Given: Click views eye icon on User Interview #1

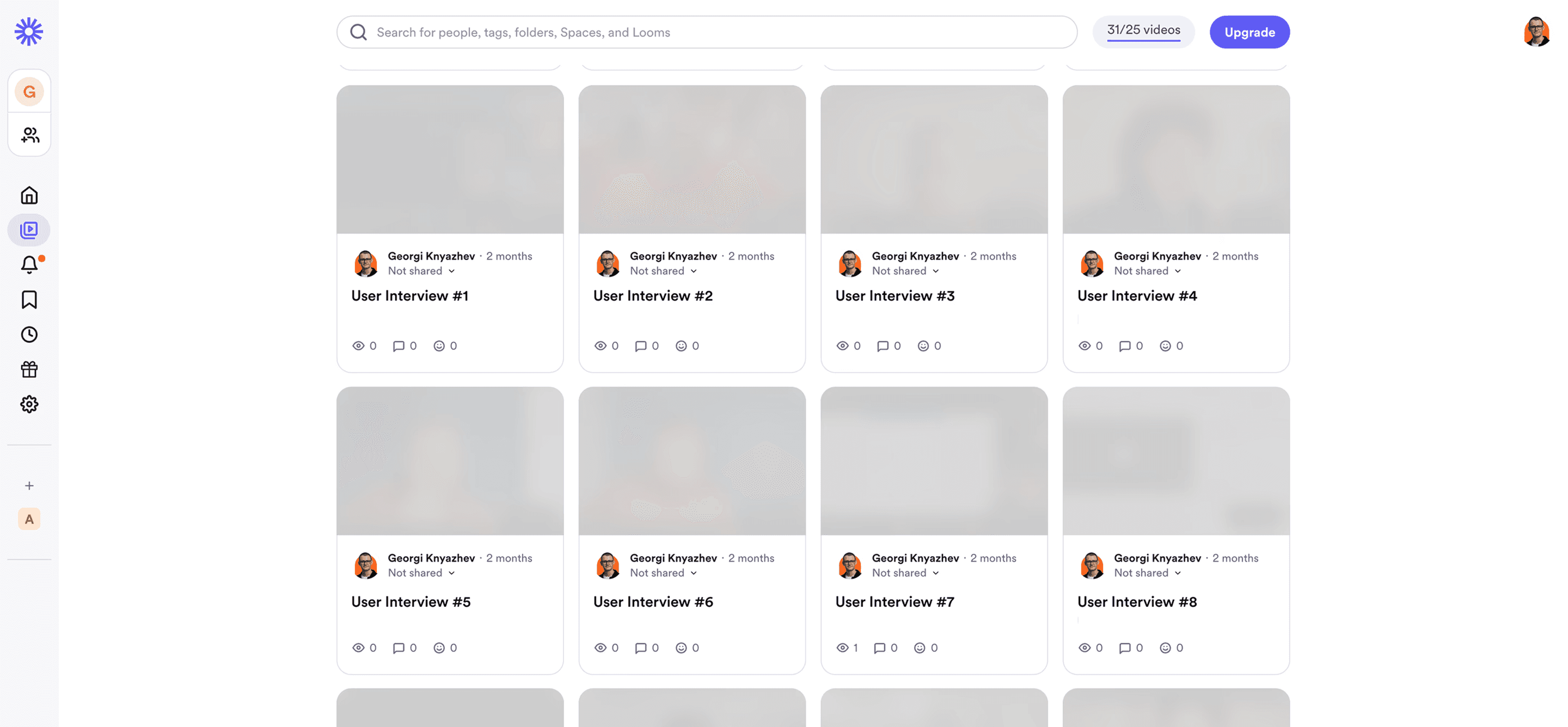Looking at the screenshot, I should pyautogui.click(x=359, y=346).
